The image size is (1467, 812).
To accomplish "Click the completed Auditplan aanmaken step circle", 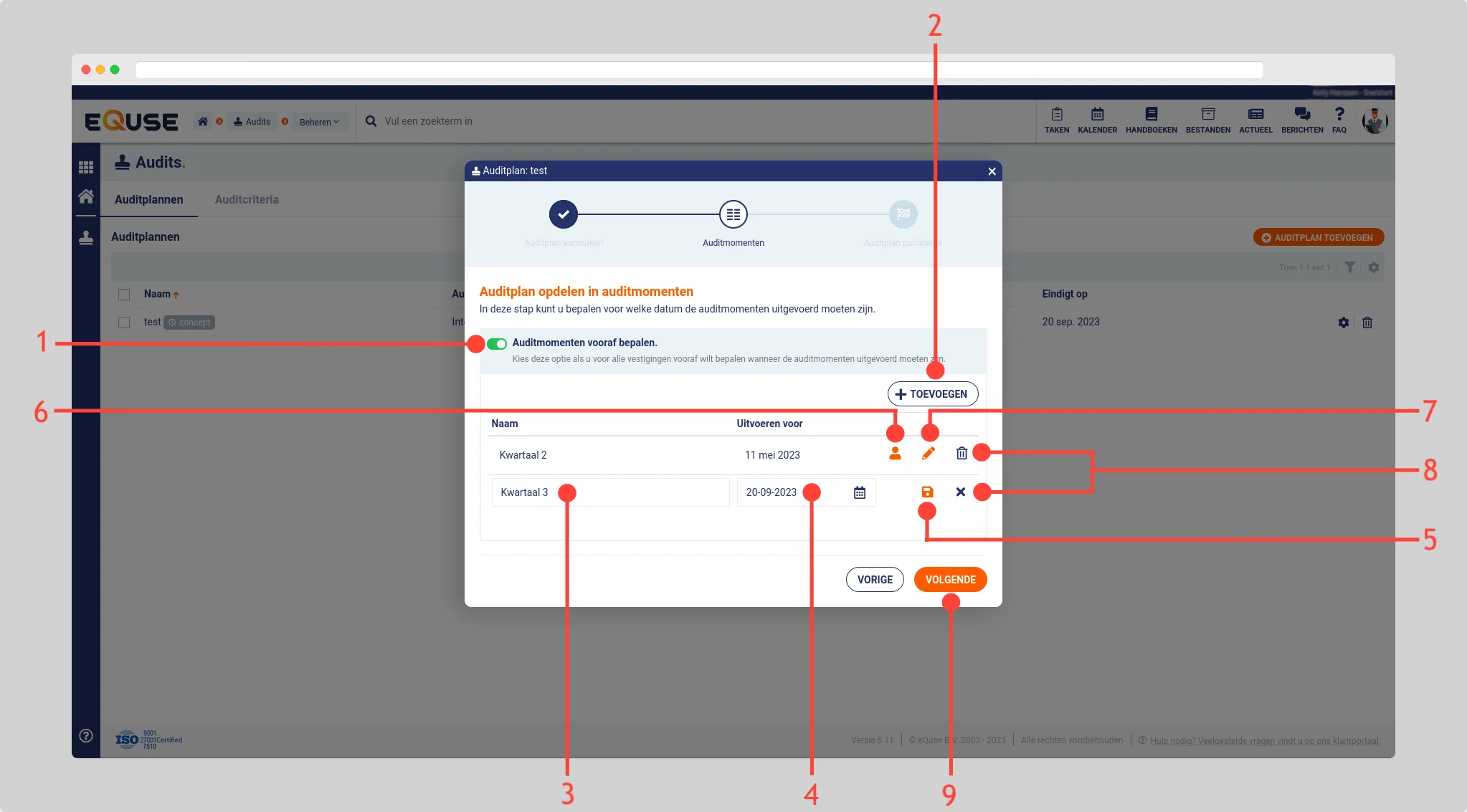I will click(x=564, y=214).
